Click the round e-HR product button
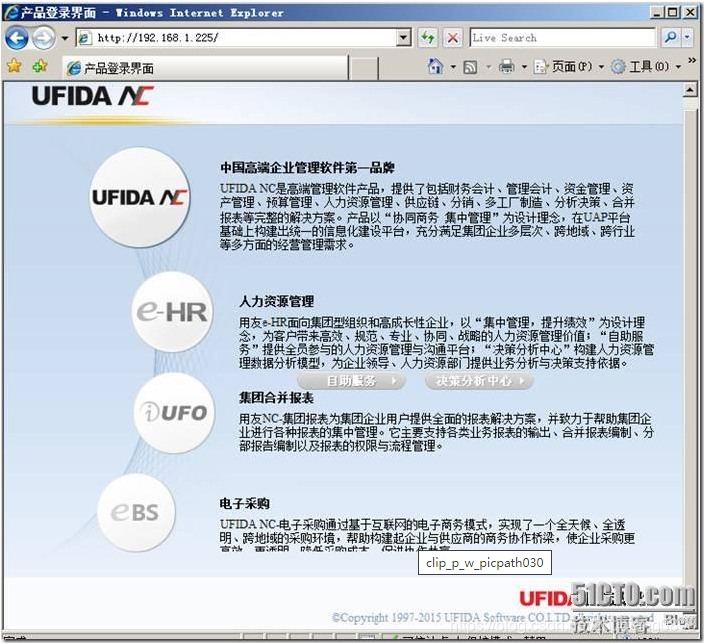The image size is (706, 644). 172,311
